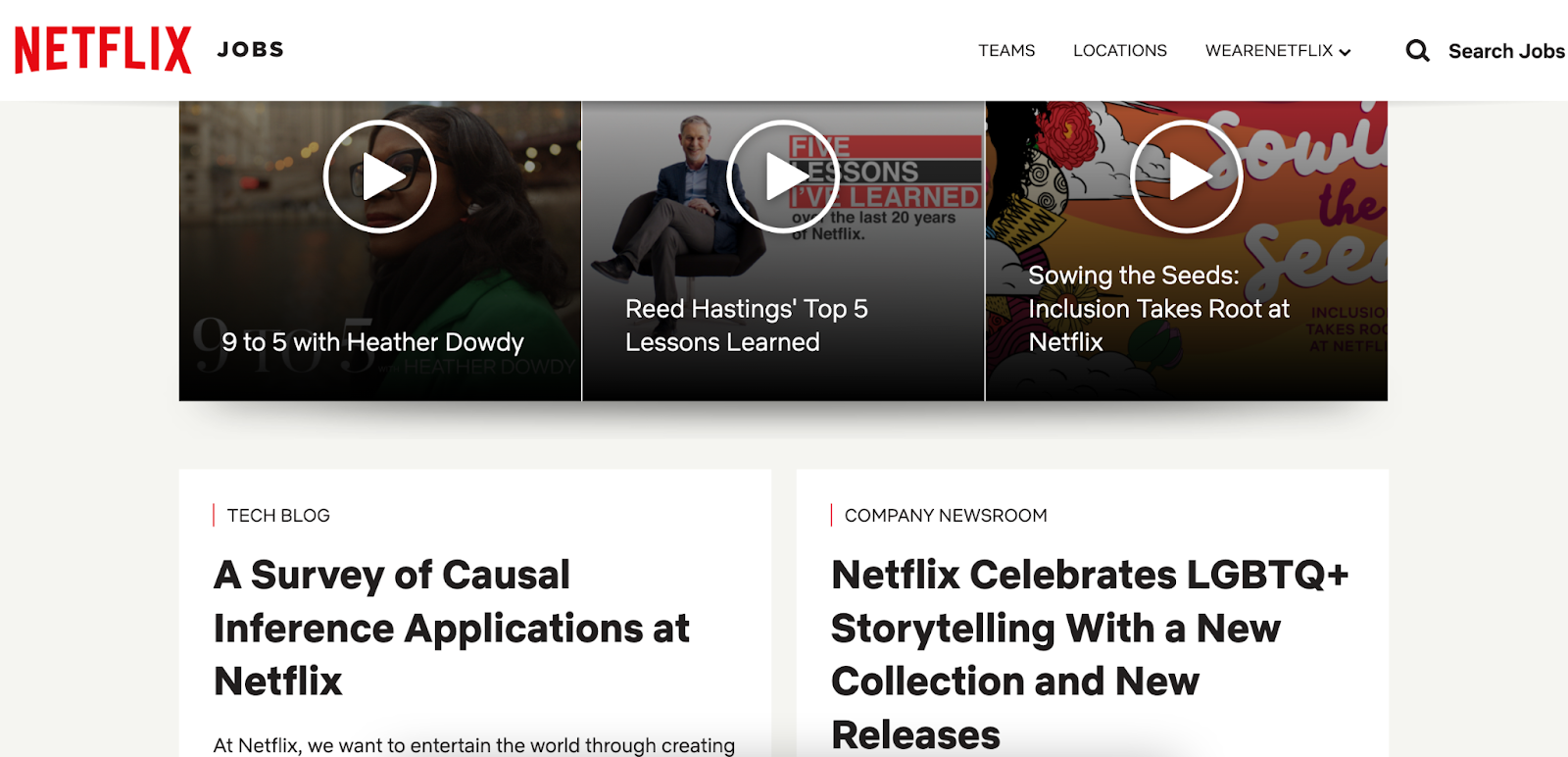The width and height of the screenshot is (1568, 757).
Task: Open 'Reed Hastings' Top 5 Lessons Learned' title
Action: click(747, 326)
